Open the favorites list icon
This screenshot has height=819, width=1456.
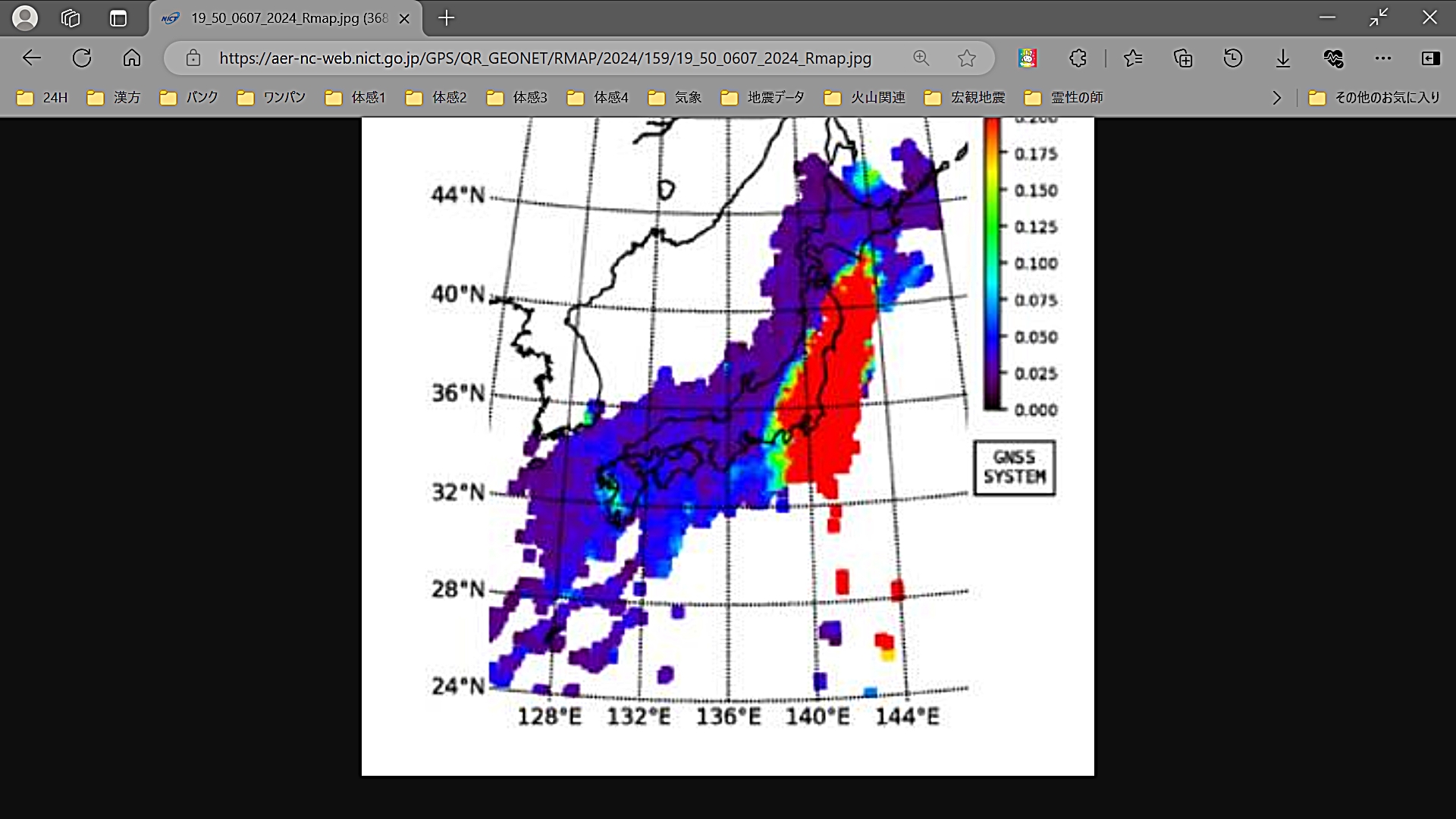click(1133, 58)
